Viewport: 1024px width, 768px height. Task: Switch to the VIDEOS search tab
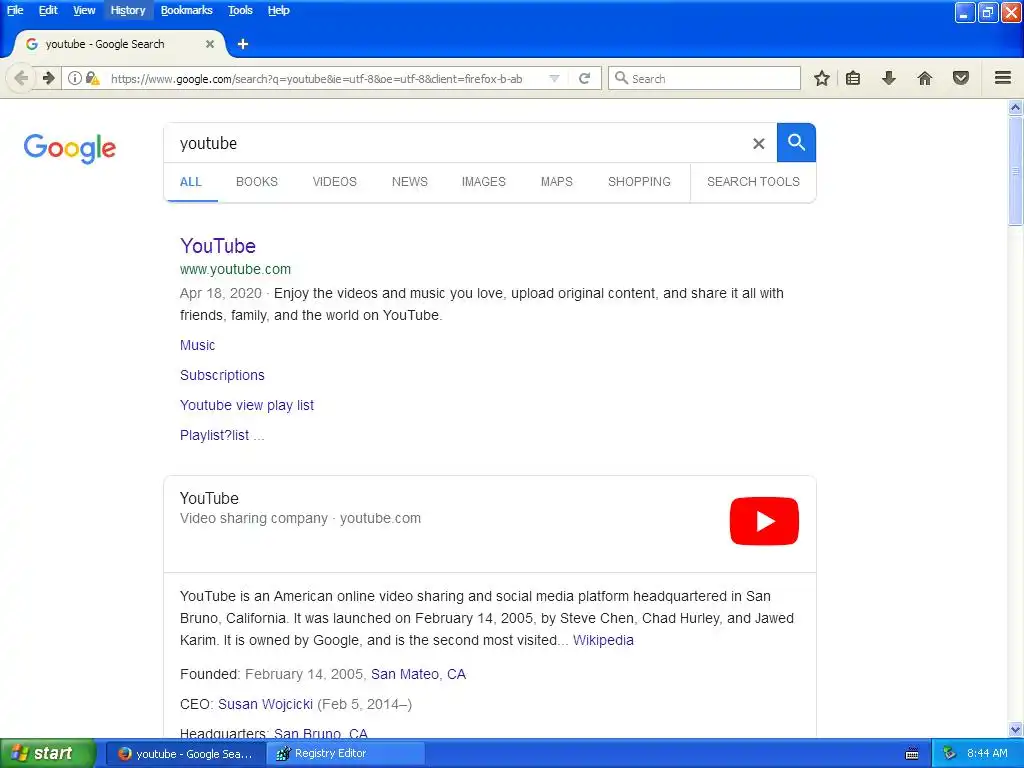click(x=334, y=182)
